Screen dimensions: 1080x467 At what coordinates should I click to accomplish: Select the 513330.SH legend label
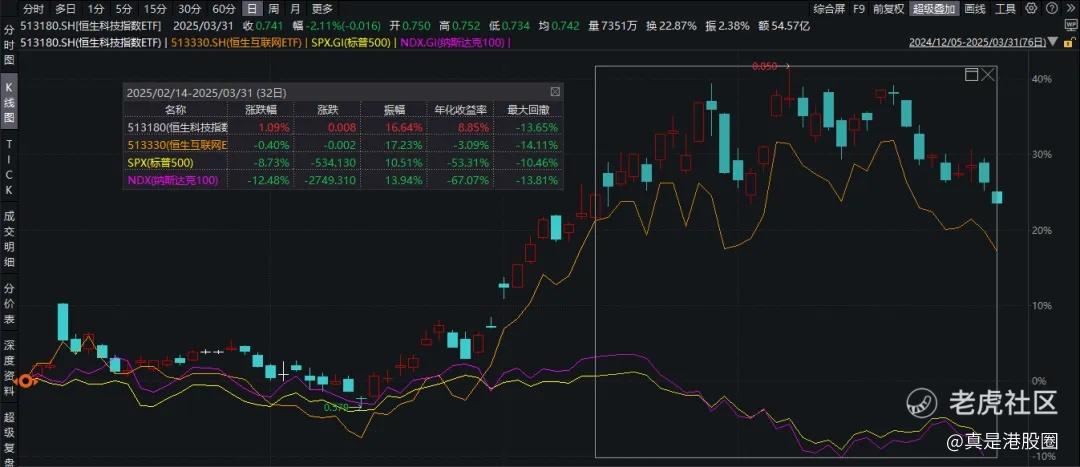coord(235,43)
